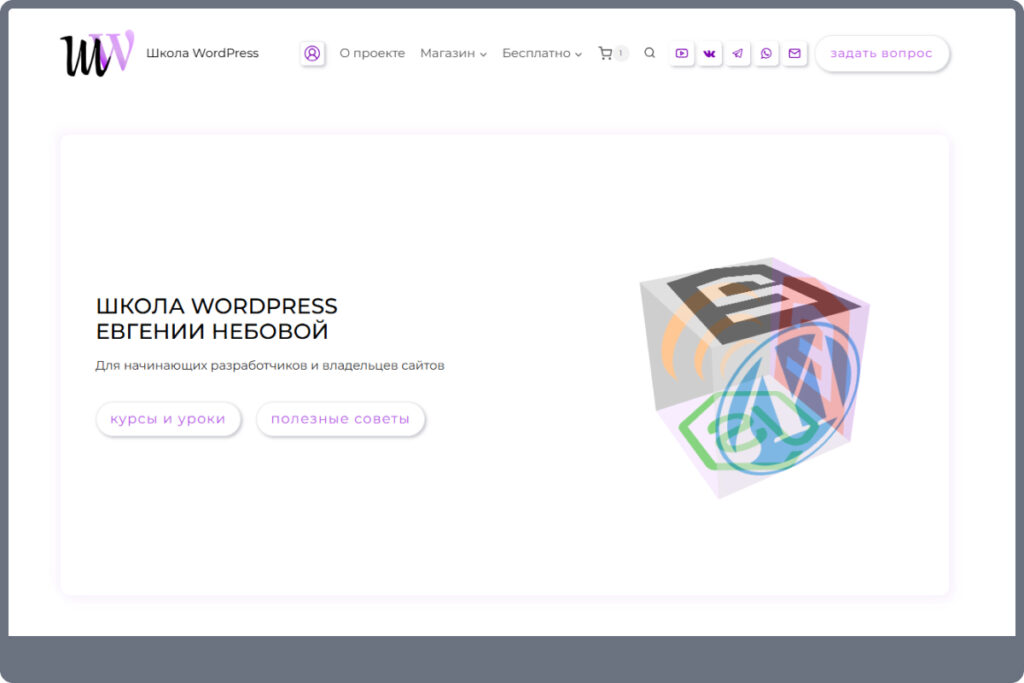
Task: Open полезные советы button
Action: 340,419
